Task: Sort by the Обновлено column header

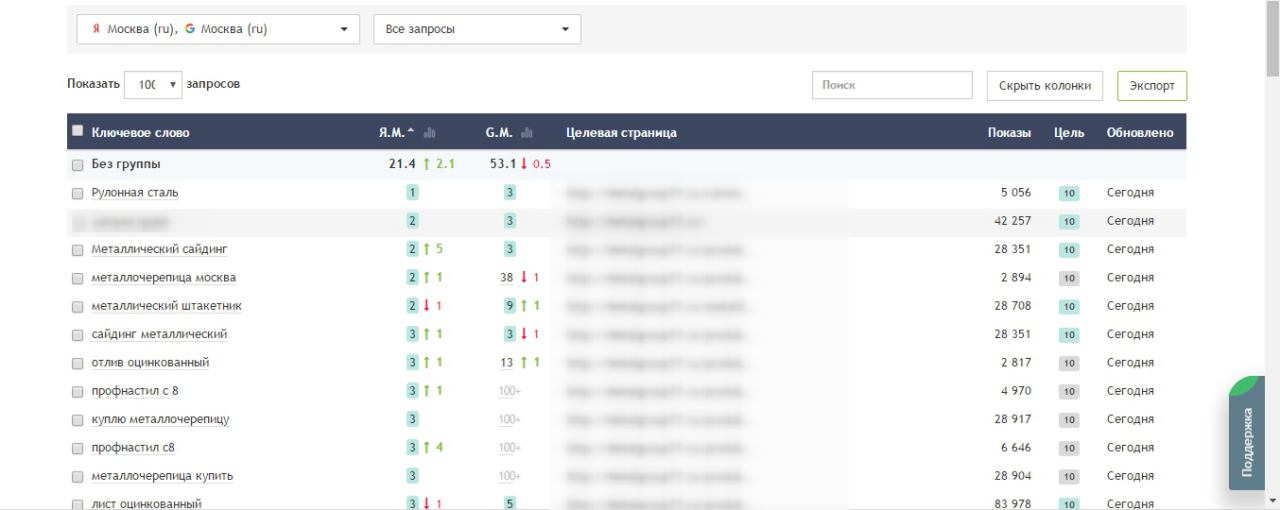Action: coord(1140,132)
